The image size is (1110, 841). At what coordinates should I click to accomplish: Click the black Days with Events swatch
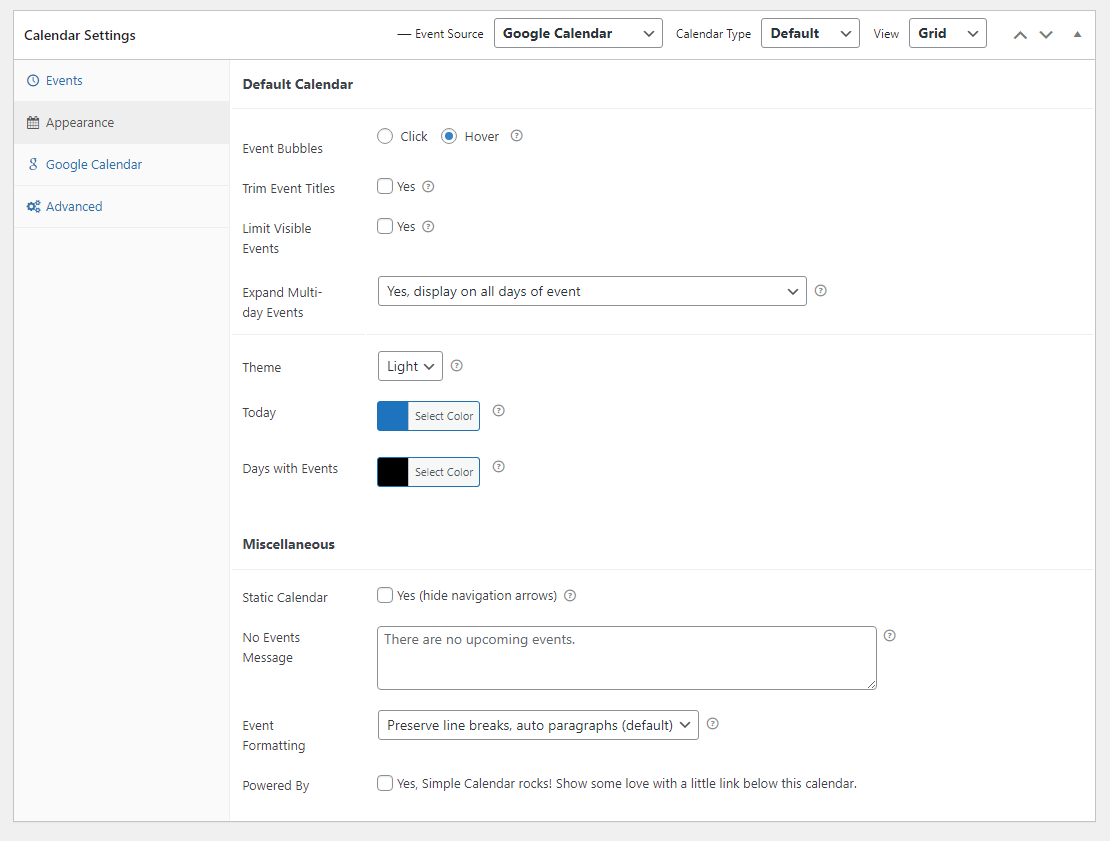click(393, 472)
